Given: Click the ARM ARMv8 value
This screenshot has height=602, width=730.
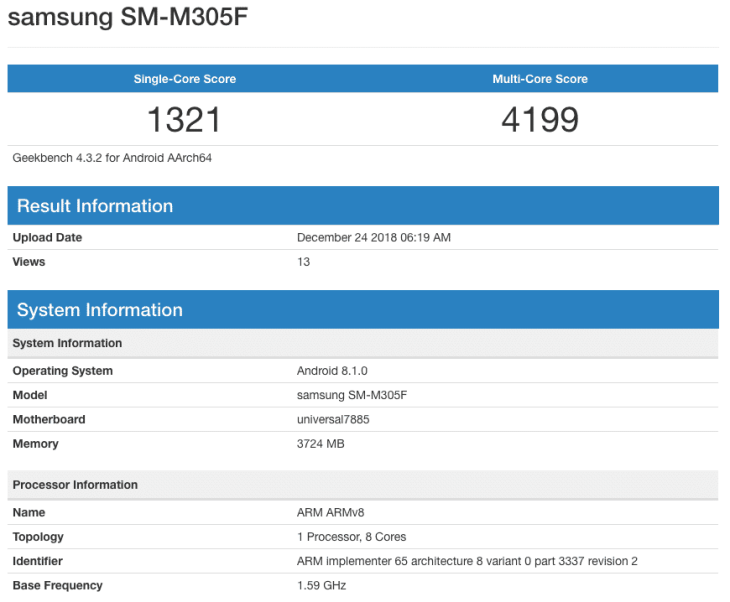Looking at the screenshot, I should tap(331, 512).
